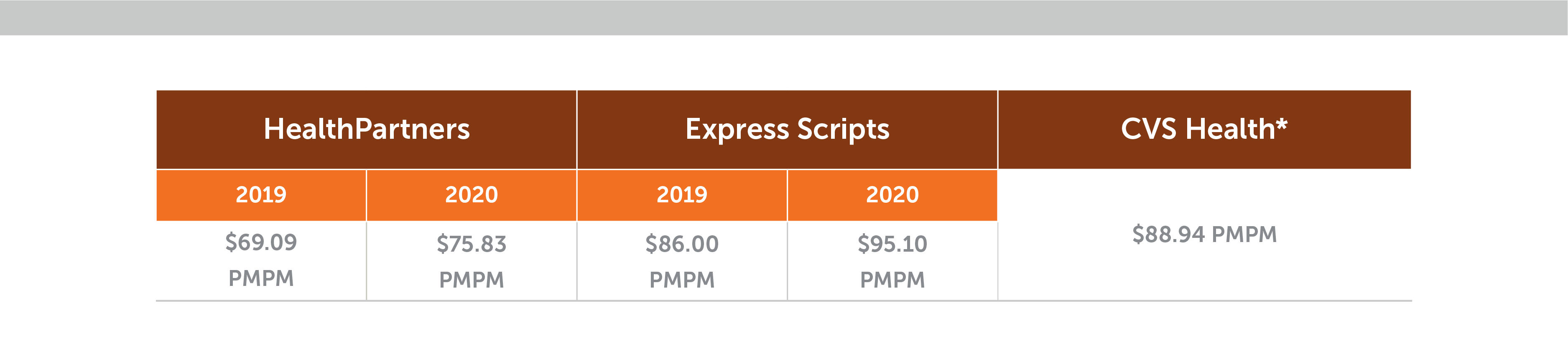Click the $88.94 amount
Viewport: 1568px width, 362px height.
click(x=1168, y=234)
